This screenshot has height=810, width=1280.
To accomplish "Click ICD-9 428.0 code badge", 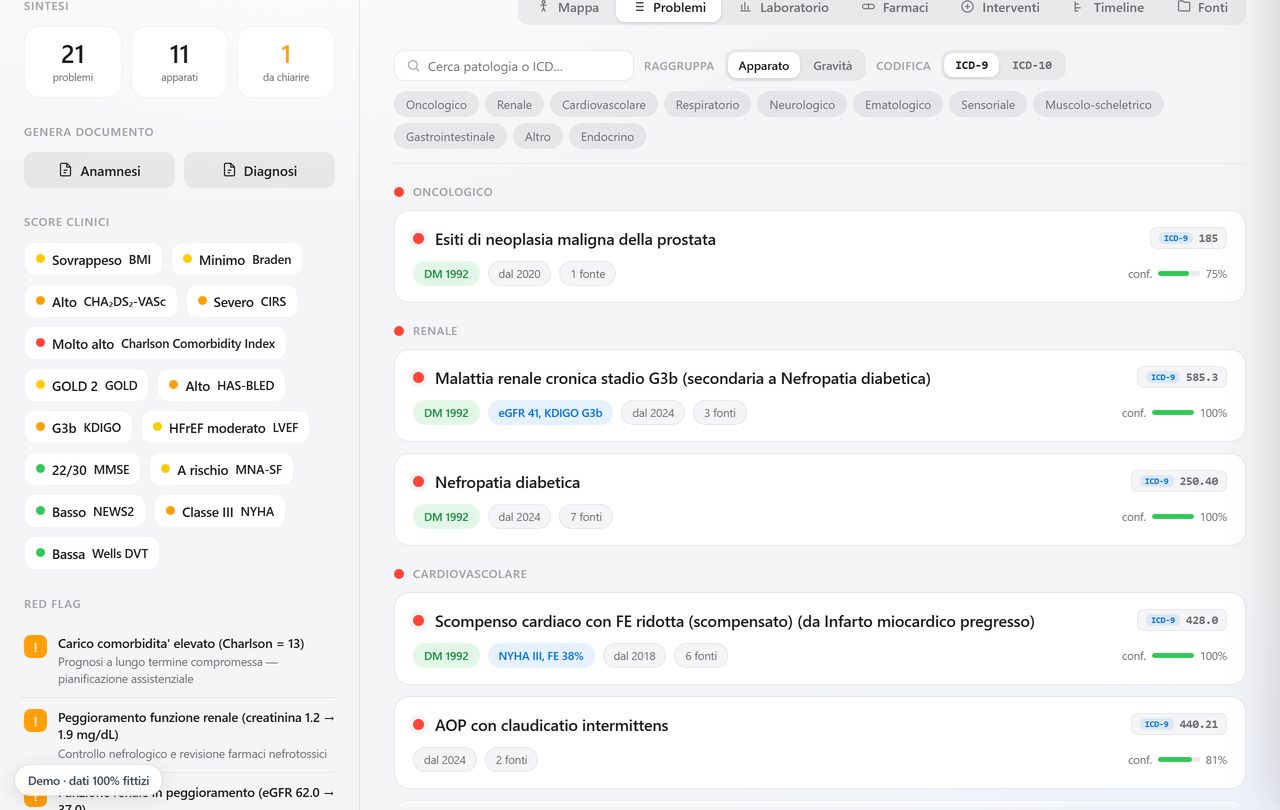I will tap(1182, 620).
